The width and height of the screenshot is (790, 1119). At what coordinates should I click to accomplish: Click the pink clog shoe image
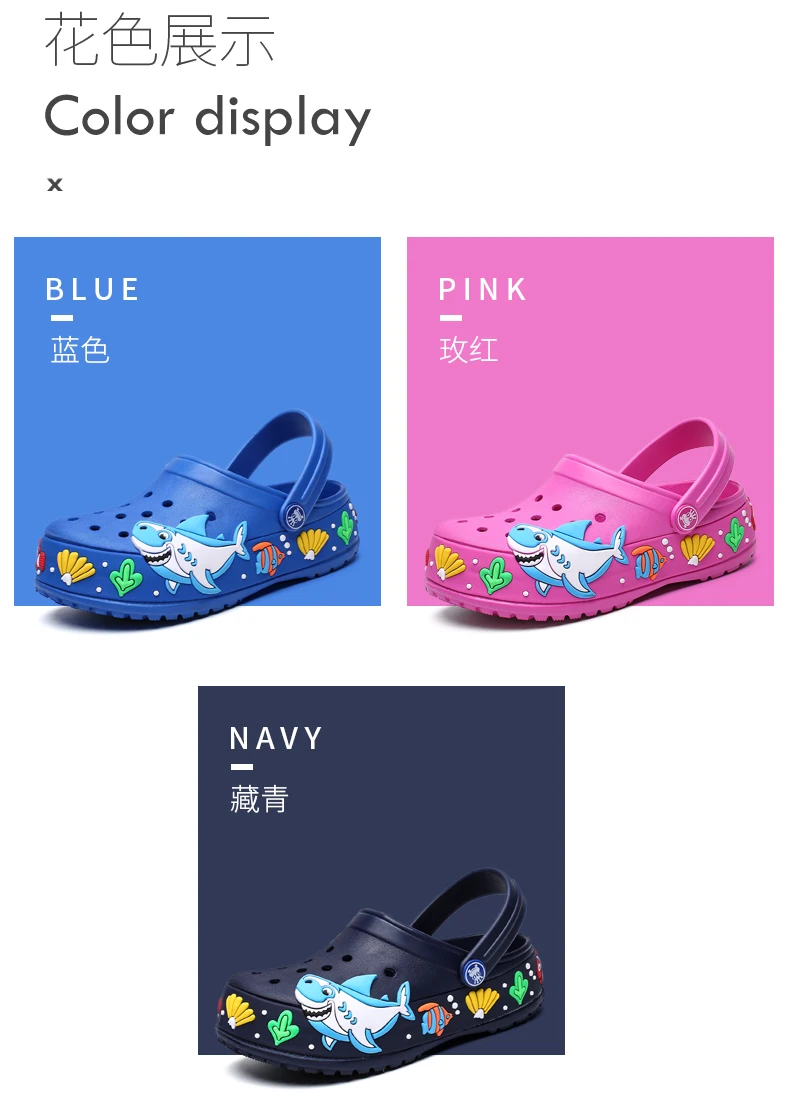[x=591, y=525]
